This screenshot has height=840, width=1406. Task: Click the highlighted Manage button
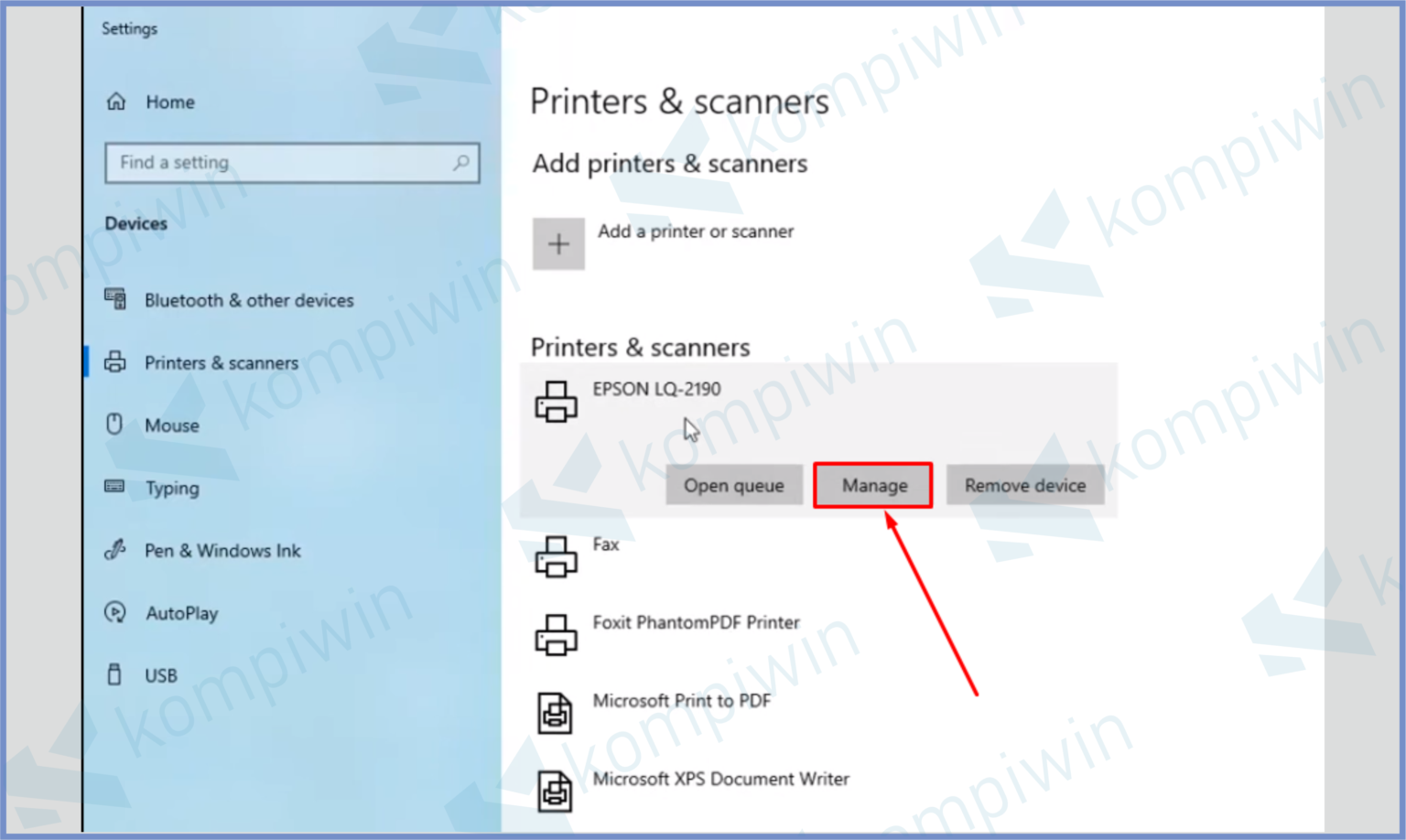pyautogui.click(x=872, y=485)
